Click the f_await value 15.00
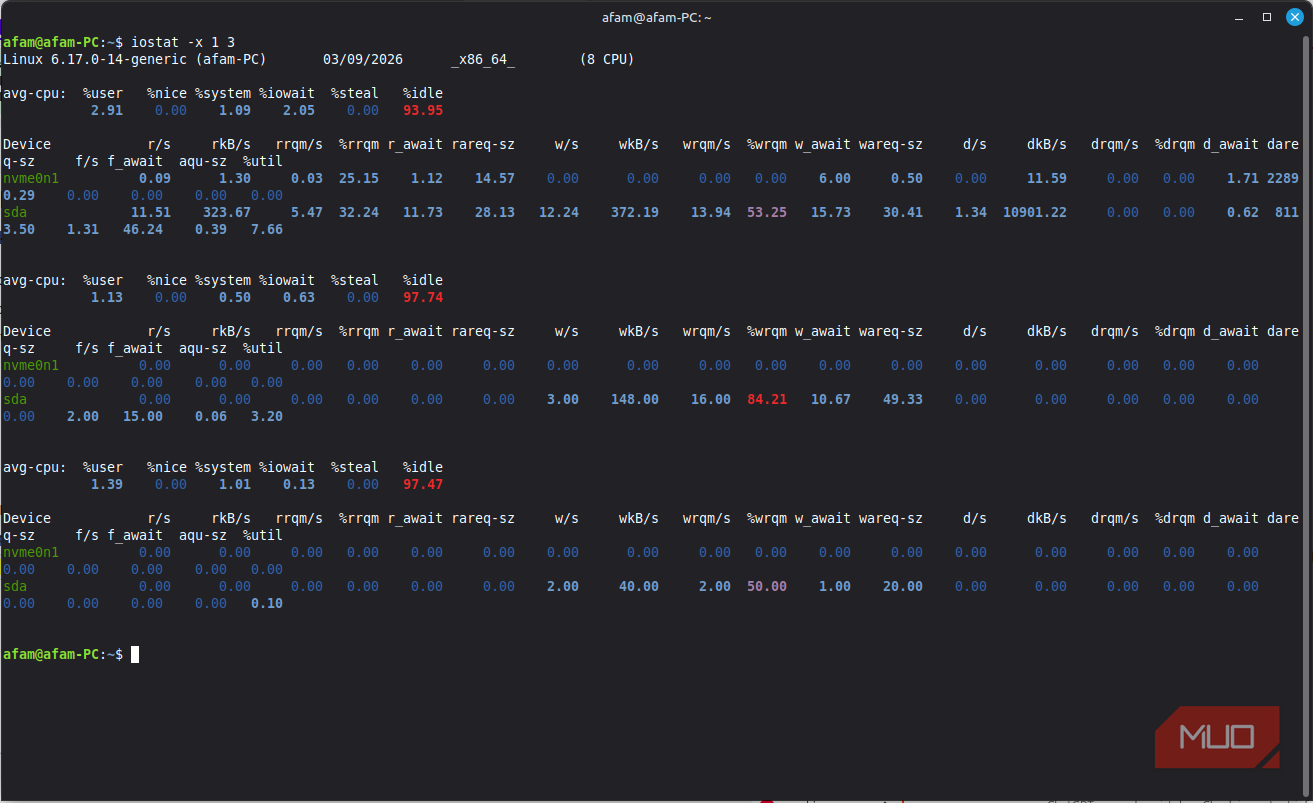1313x803 pixels. (143, 416)
